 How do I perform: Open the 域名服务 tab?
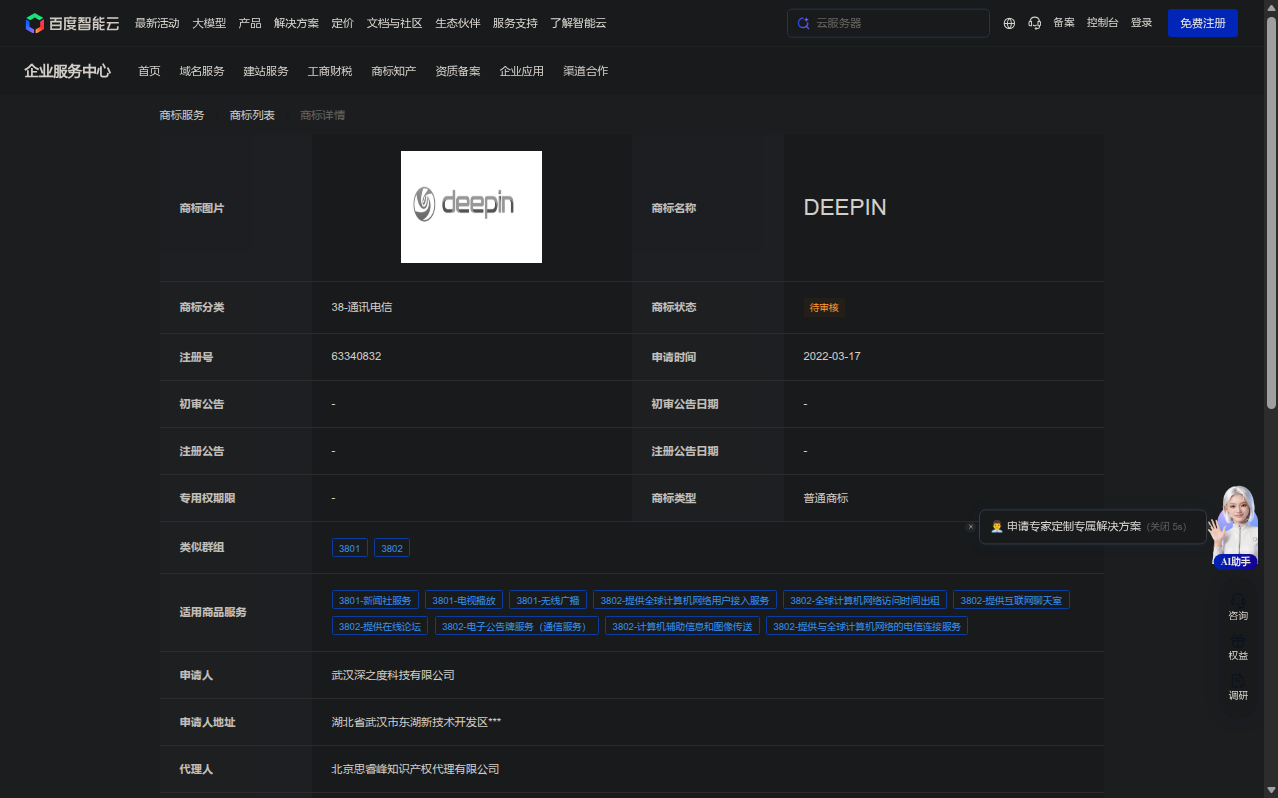pos(202,71)
